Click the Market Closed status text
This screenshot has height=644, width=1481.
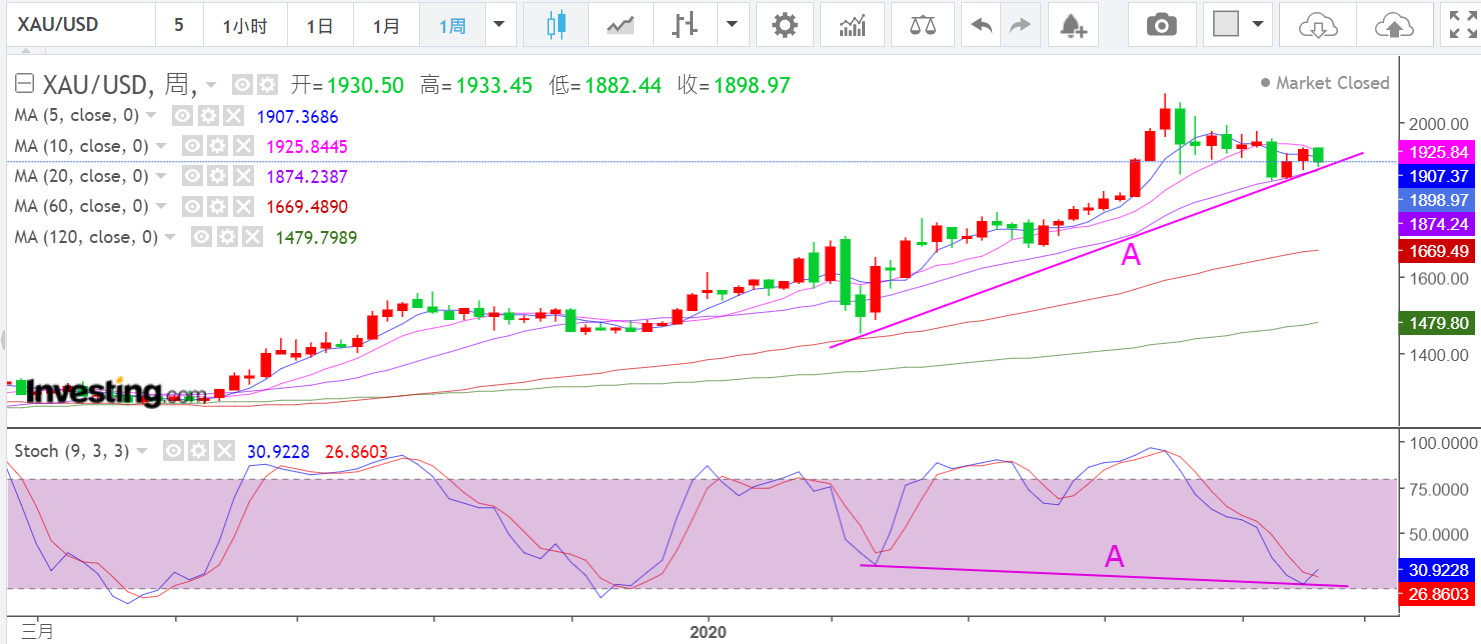click(x=1332, y=83)
